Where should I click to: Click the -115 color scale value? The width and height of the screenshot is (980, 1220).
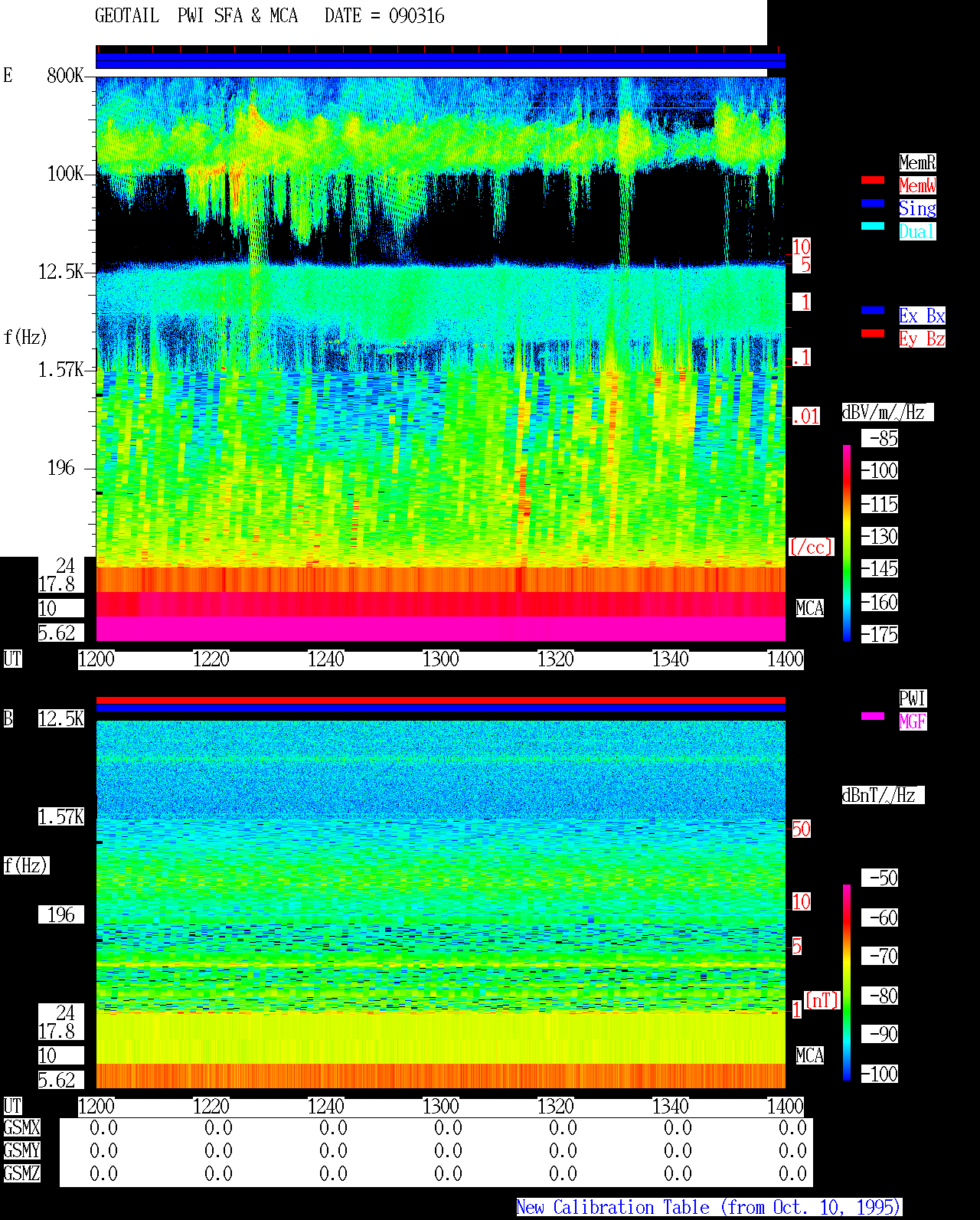pyautogui.click(x=880, y=504)
